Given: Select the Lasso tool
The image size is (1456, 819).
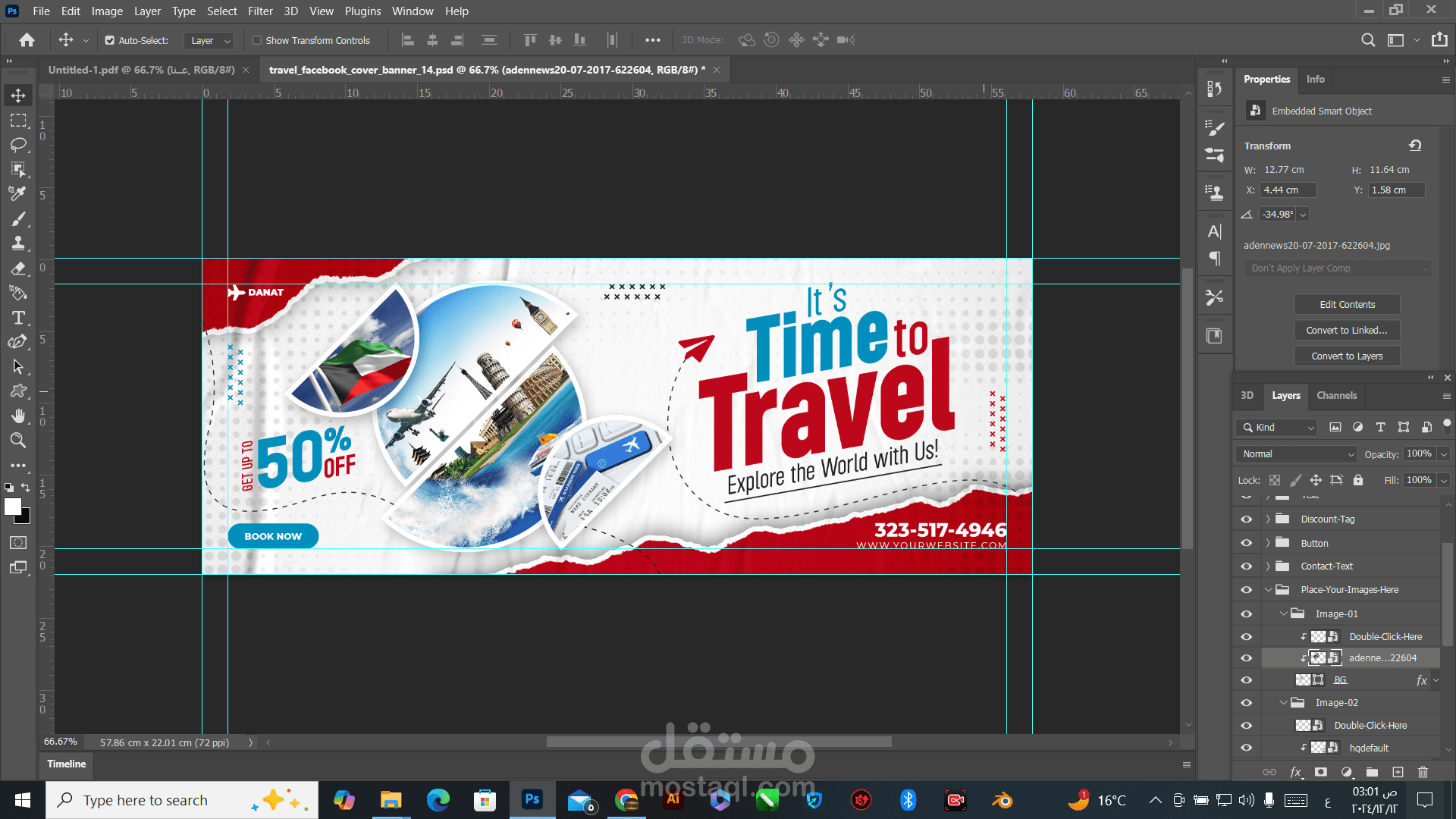Looking at the screenshot, I should (x=18, y=145).
